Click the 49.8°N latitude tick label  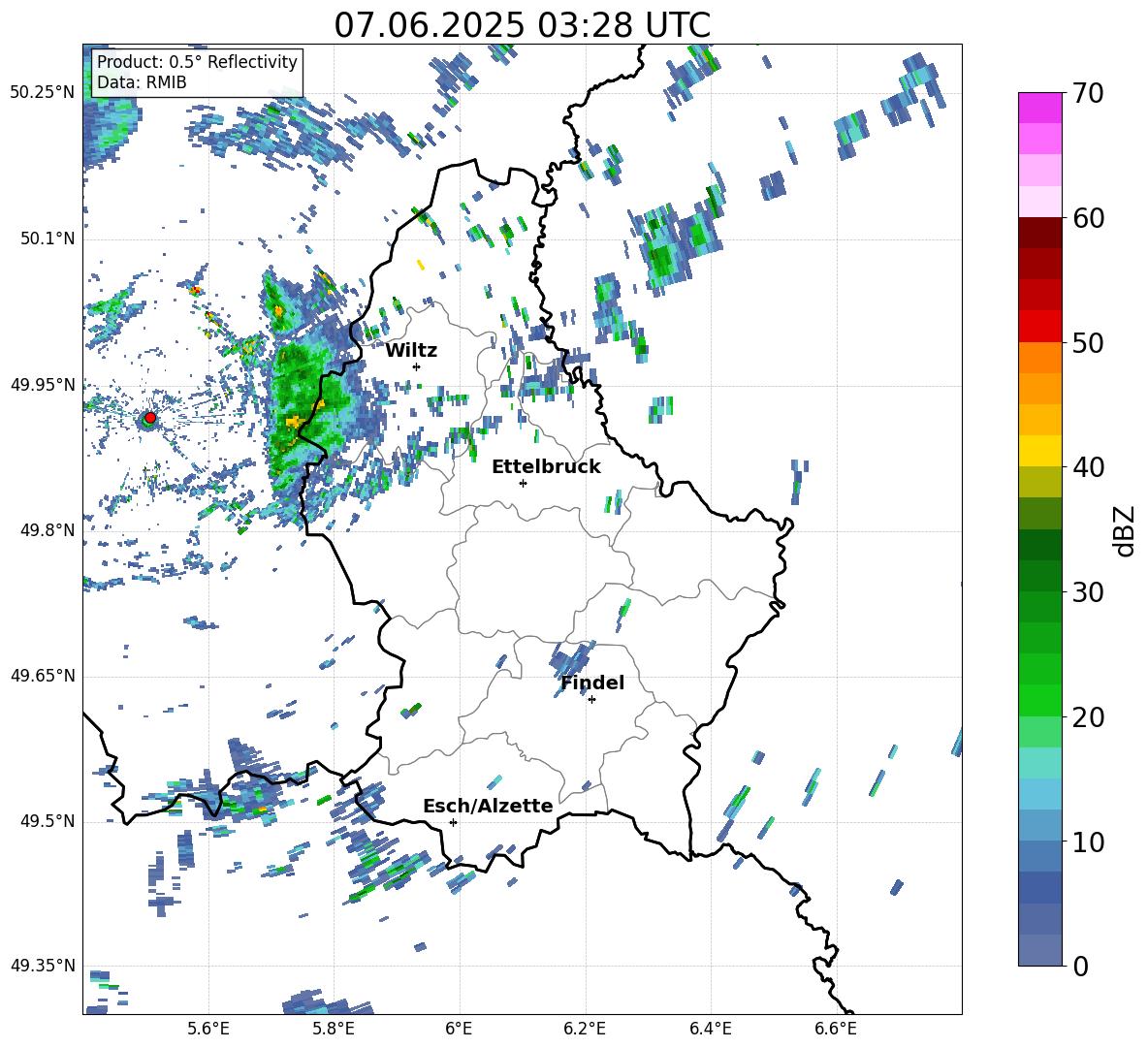48,530
